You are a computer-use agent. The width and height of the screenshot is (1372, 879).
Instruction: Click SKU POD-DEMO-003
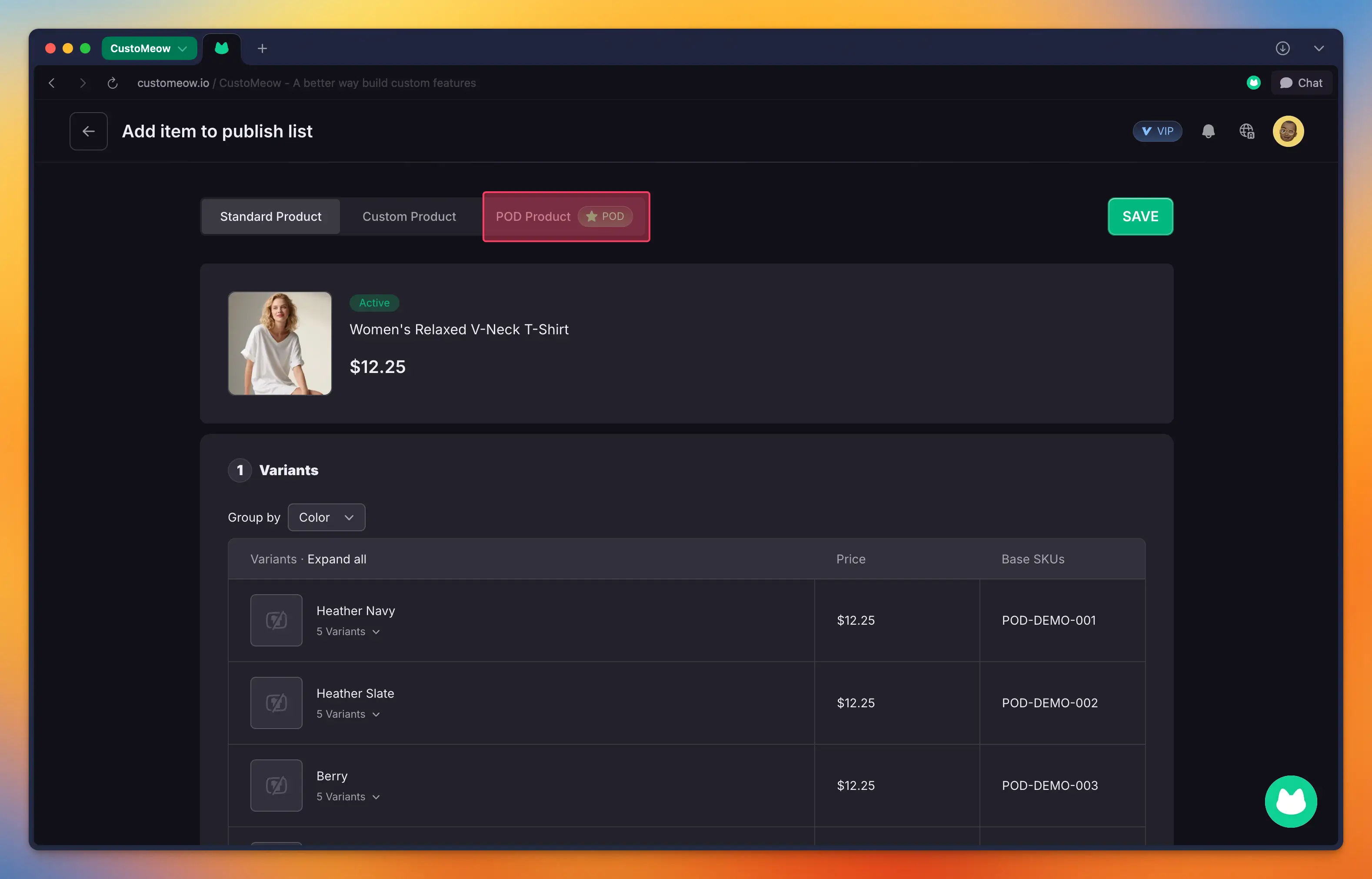(1049, 786)
